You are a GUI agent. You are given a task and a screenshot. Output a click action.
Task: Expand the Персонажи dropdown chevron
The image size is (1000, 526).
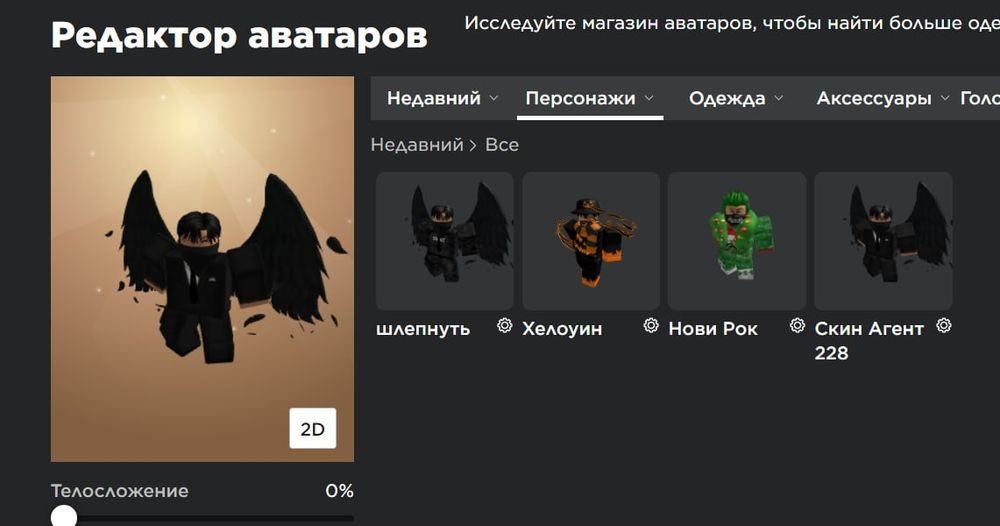(649, 98)
